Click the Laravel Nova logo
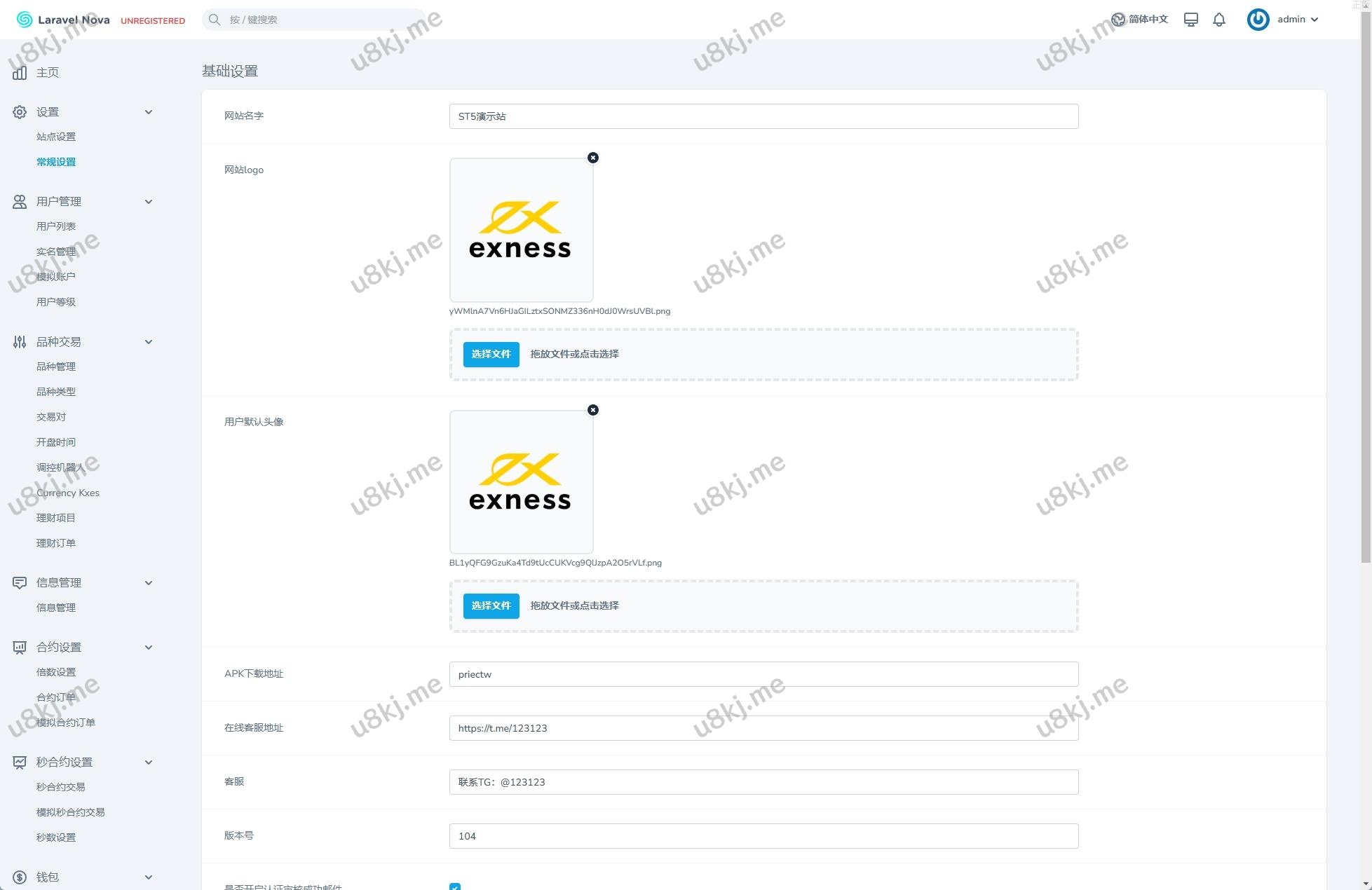Screen dimensions: 1372x890 click(63, 20)
